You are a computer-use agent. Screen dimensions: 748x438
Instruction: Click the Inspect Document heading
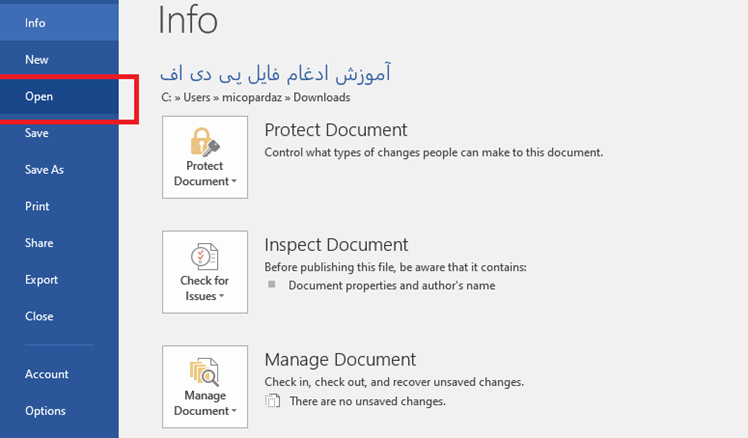tap(336, 245)
